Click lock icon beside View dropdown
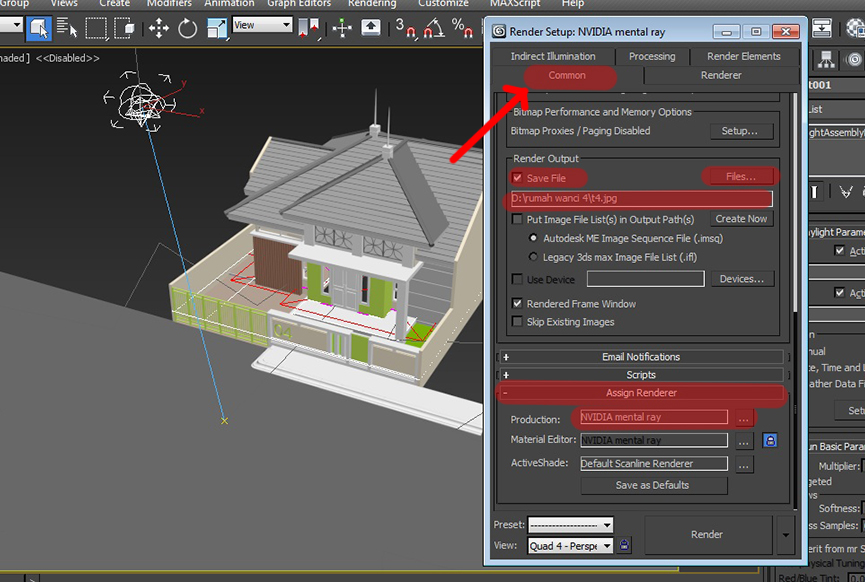Screen dimensions: 865x582 624,546
